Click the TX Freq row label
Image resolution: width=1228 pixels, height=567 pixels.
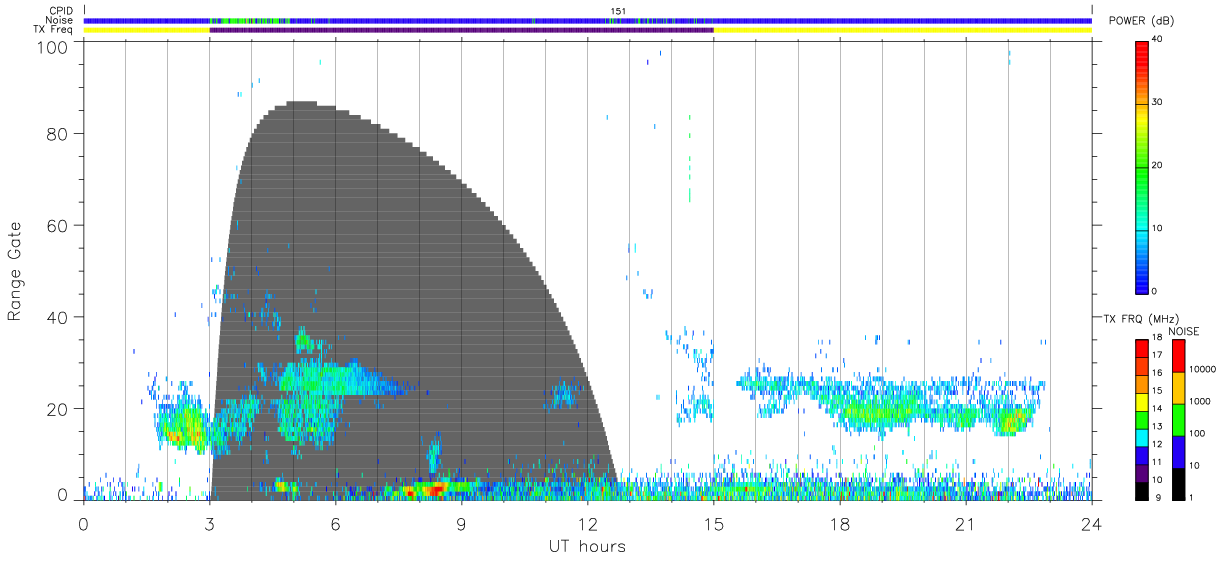point(55,29)
